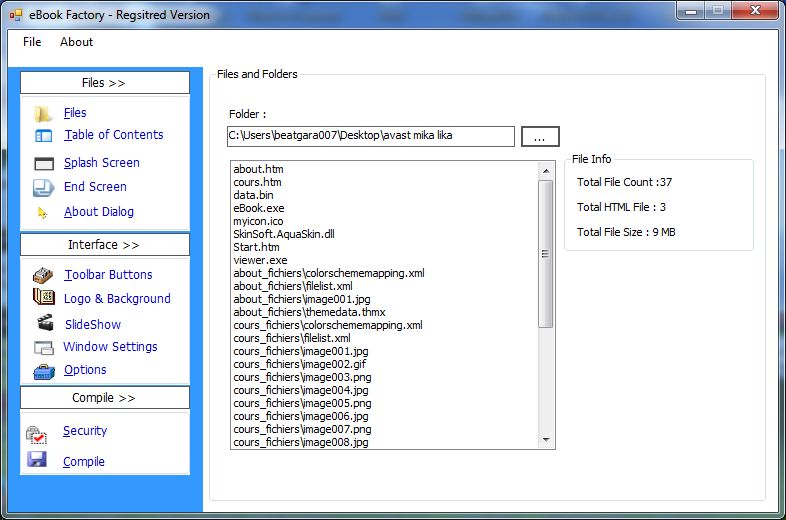Open the Files link
The height and width of the screenshot is (520, 786).
click(x=75, y=113)
